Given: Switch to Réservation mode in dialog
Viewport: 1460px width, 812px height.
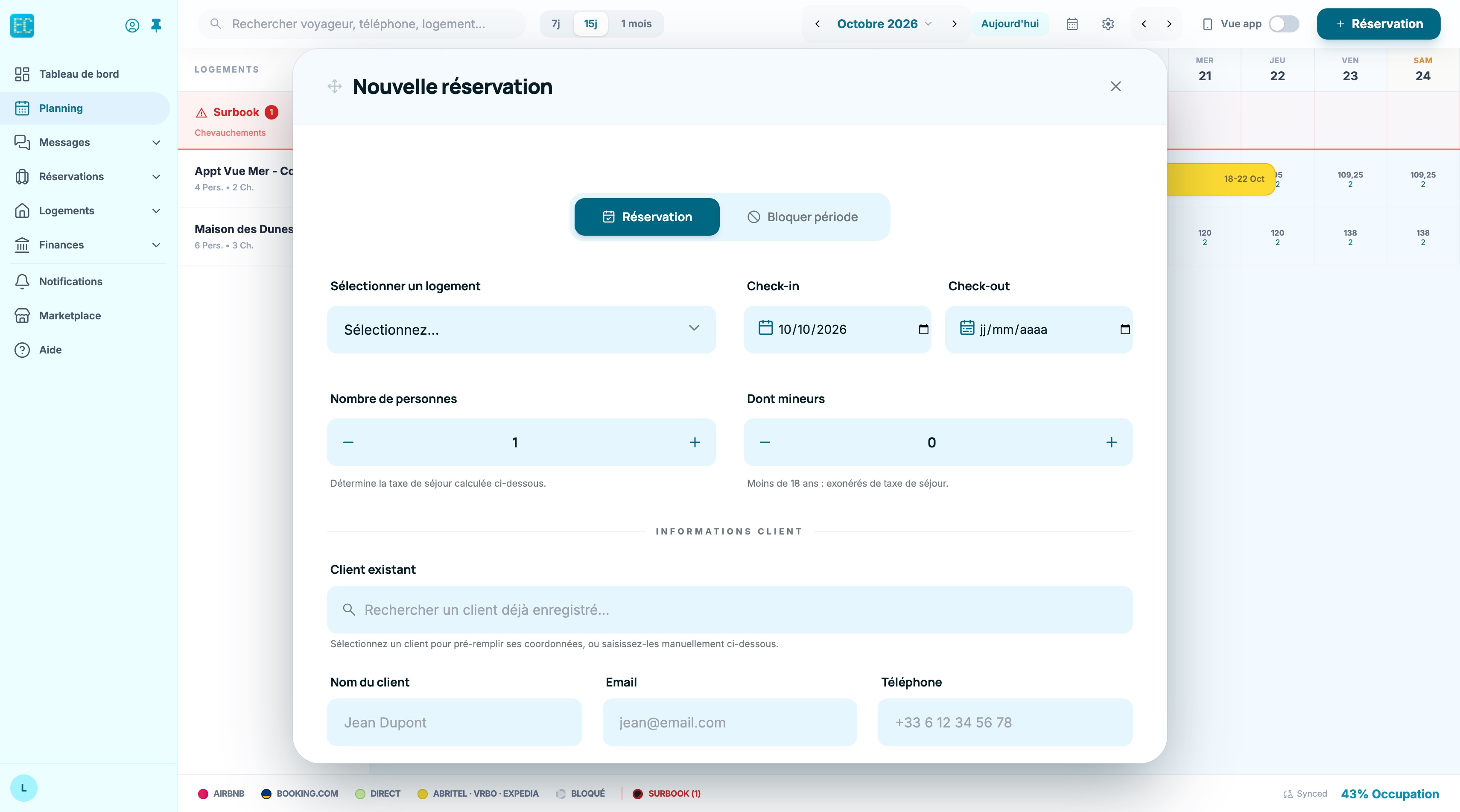Looking at the screenshot, I should click(647, 216).
